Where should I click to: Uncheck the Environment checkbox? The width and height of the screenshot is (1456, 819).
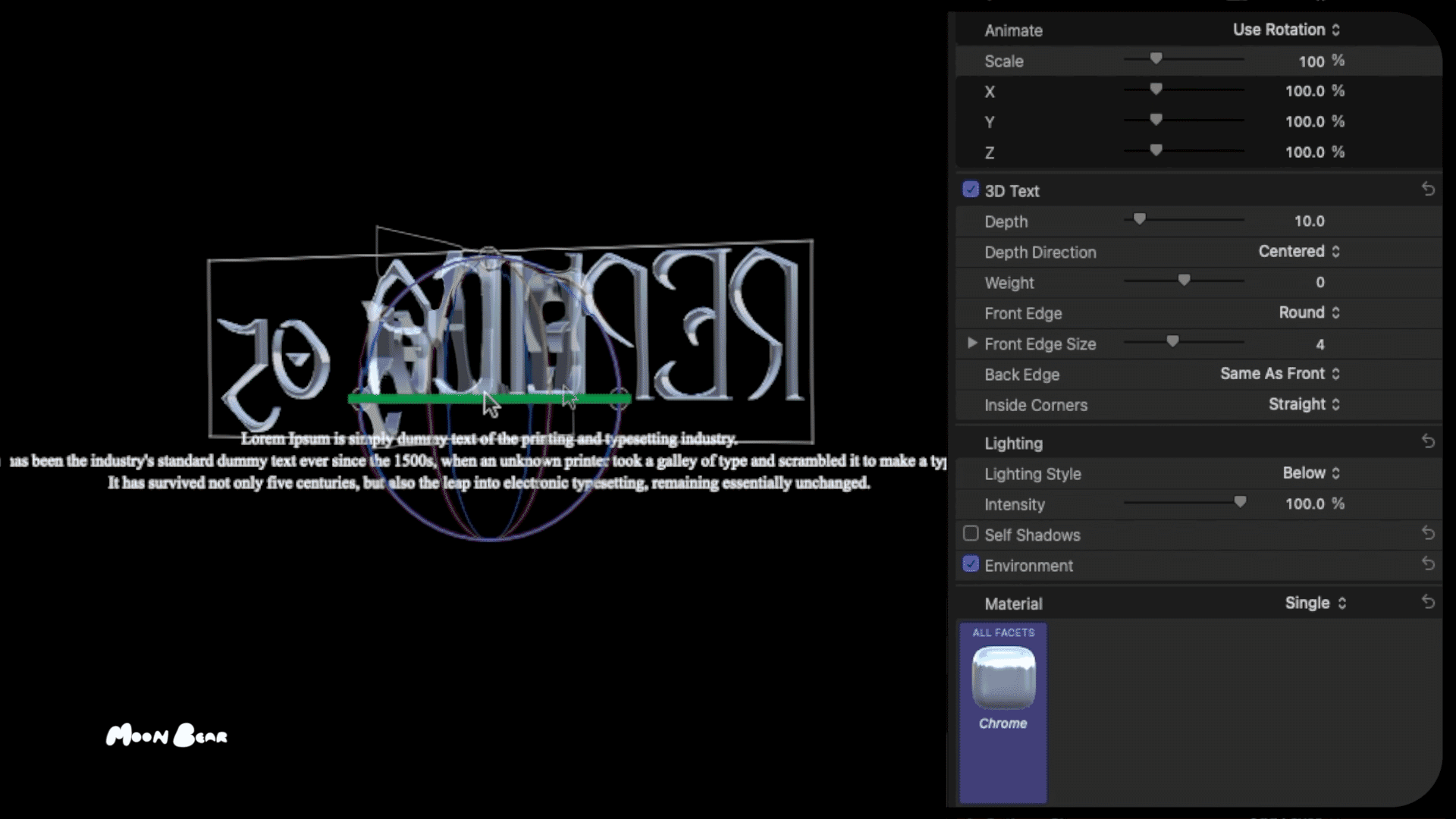click(x=971, y=564)
